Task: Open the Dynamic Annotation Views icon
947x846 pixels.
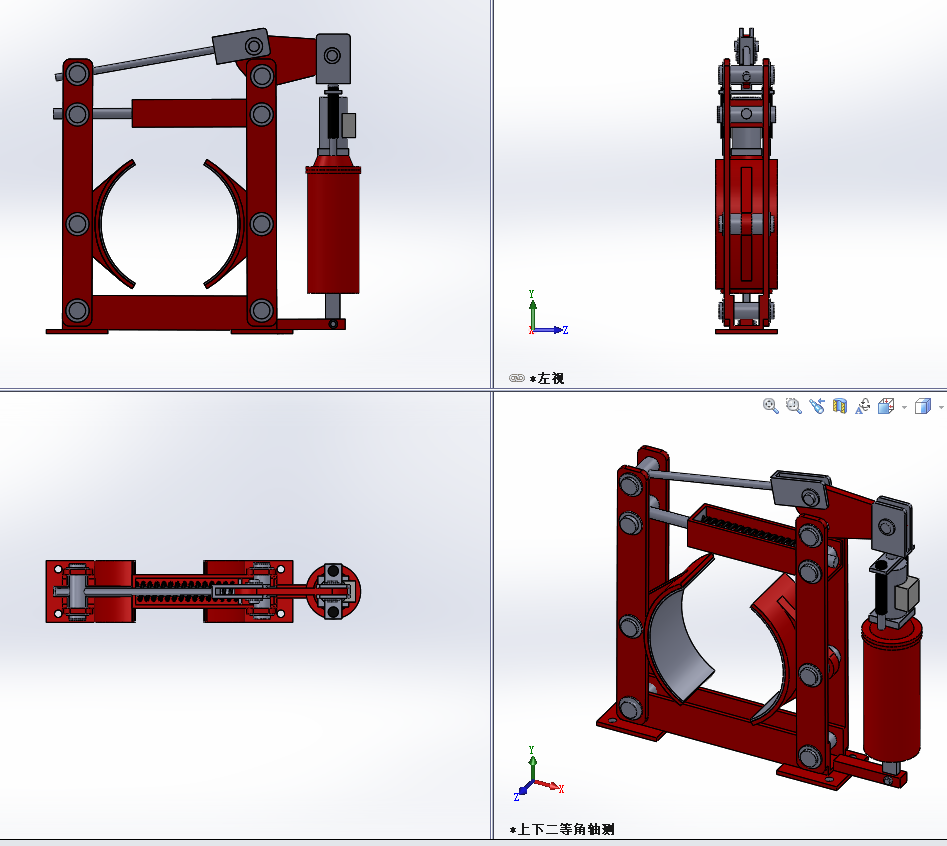Action: 862,406
